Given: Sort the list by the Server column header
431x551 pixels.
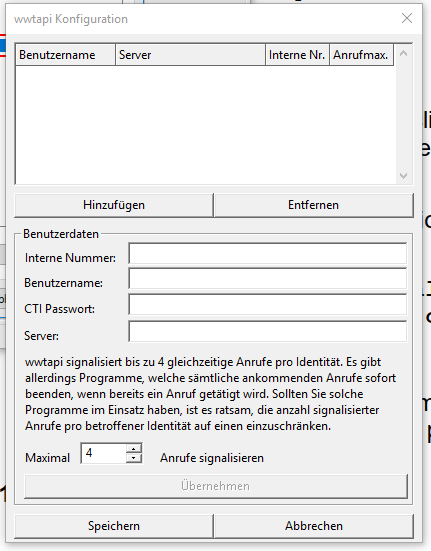Looking at the screenshot, I should 190,55.
